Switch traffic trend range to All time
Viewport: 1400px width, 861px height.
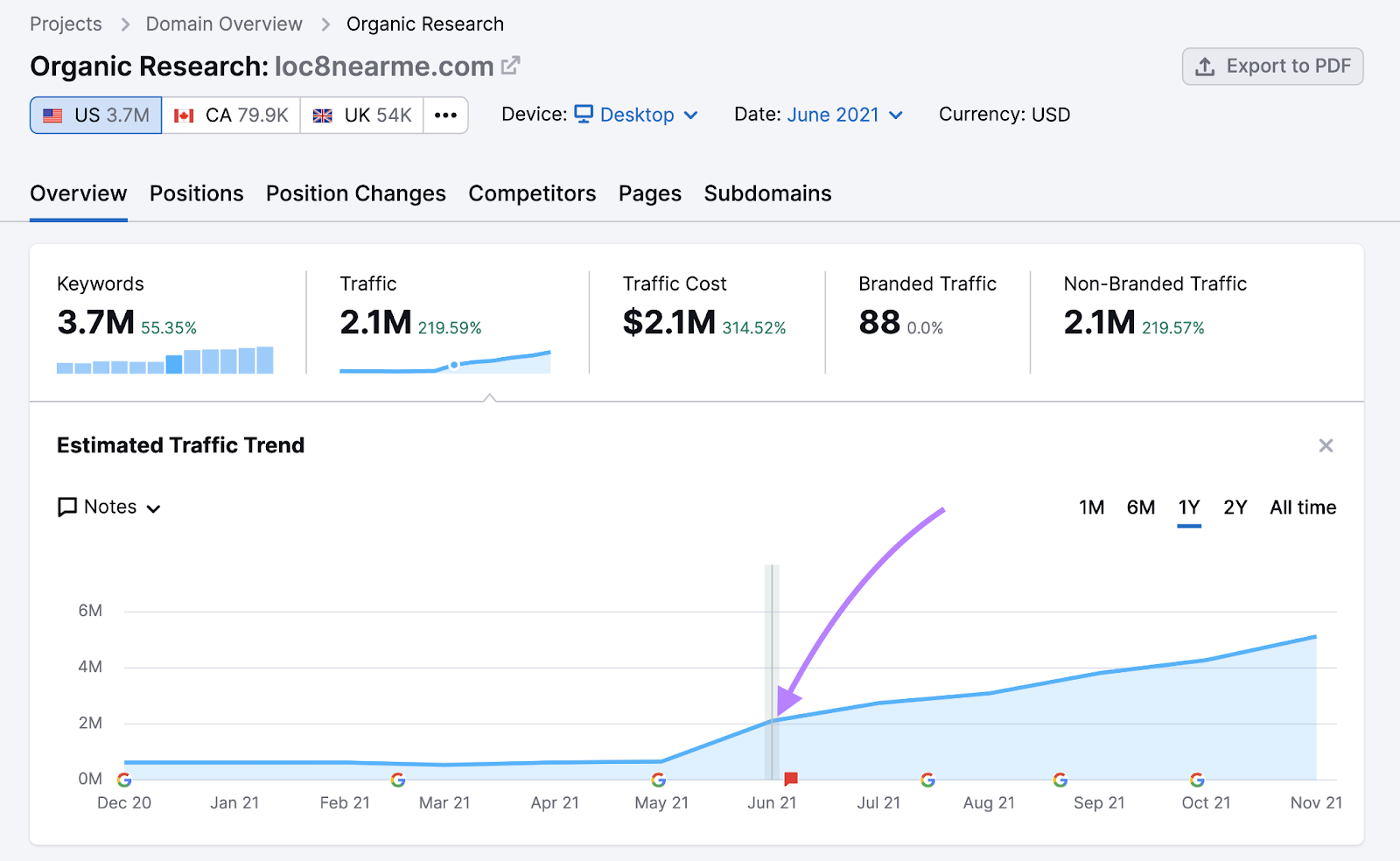(x=1302, y=507)
